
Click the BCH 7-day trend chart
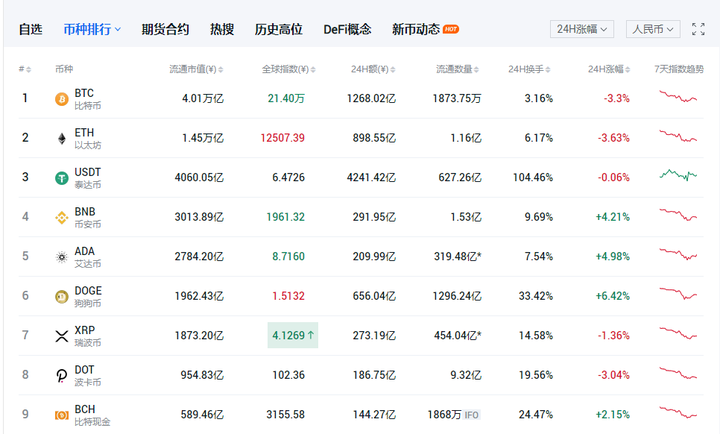[x=678, y=412]
